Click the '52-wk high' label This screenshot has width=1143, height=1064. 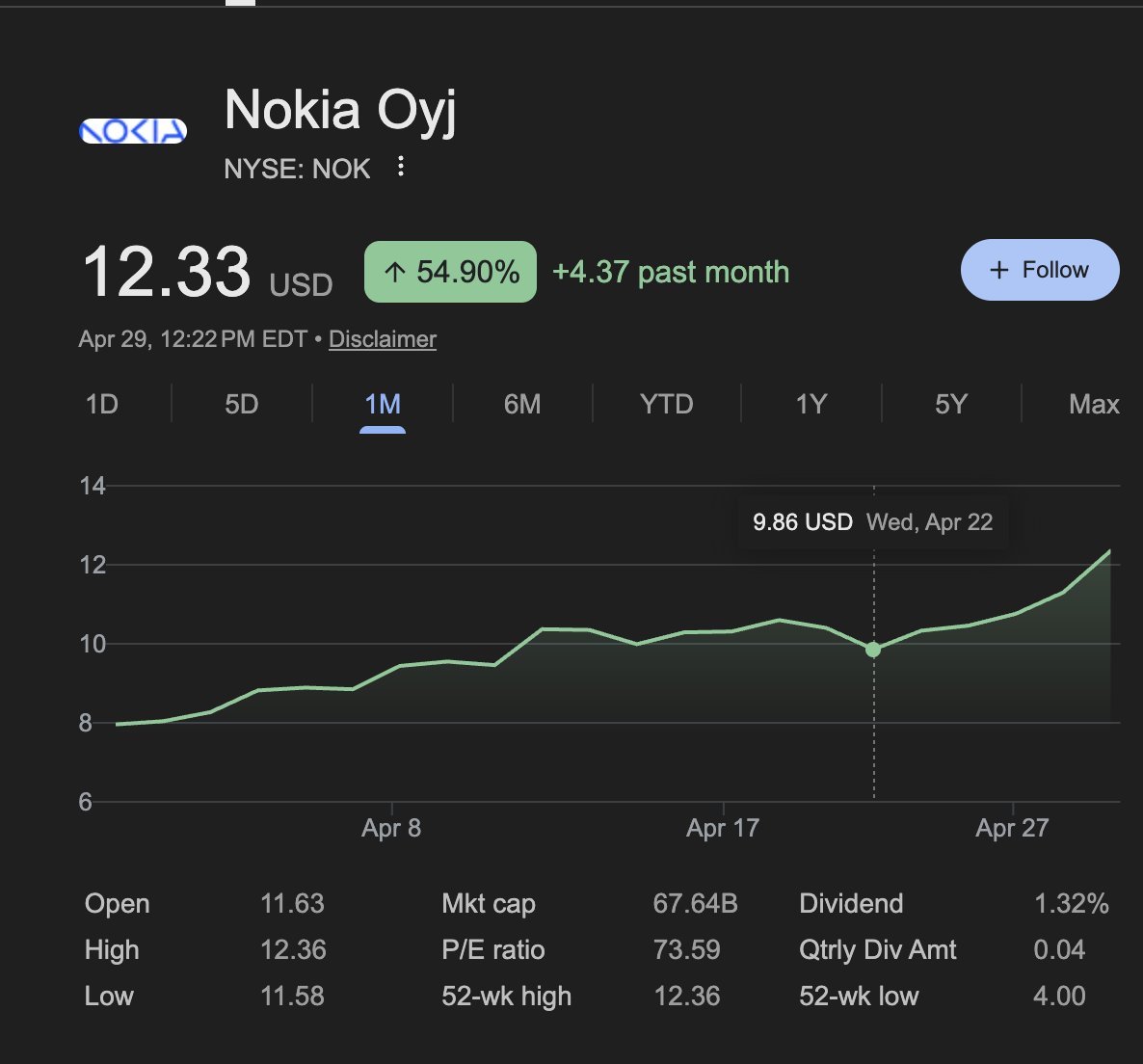click(x=507, y=997)
